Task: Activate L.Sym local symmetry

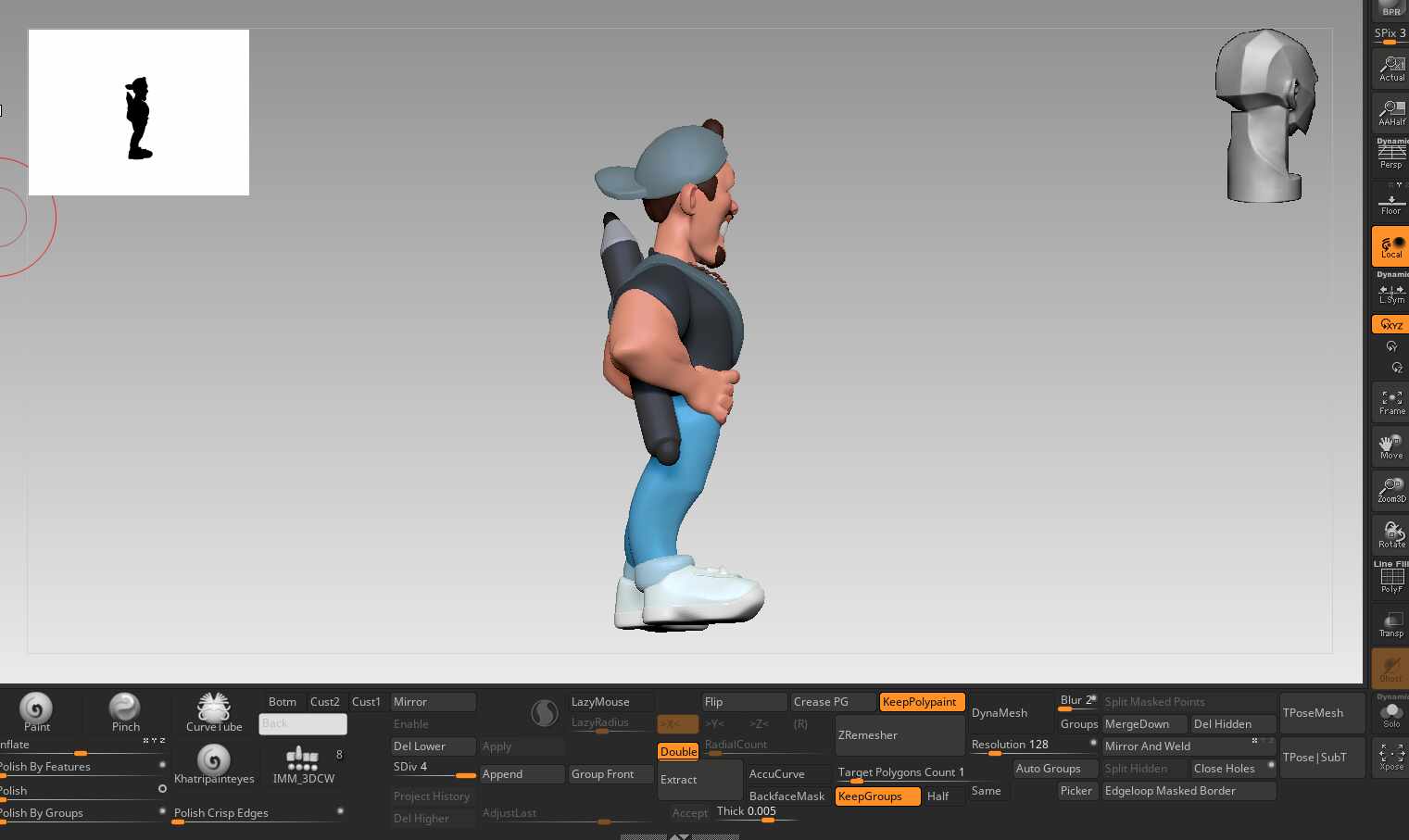Action: tap(1390, 292)
